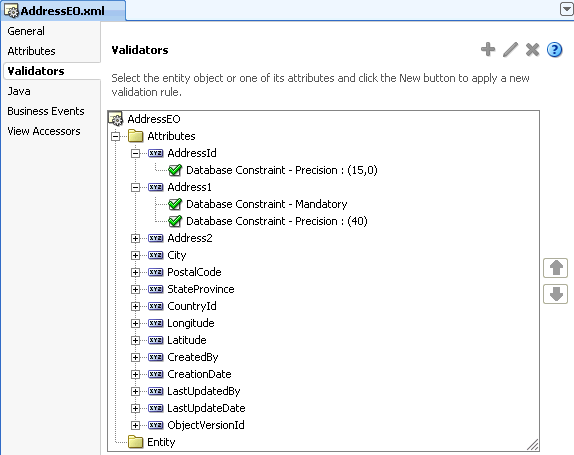Image resolution: width=574 pixels, height=455 pixels.
Task: Click the CreationDate attribute icon
Action: tap(156, 374)
